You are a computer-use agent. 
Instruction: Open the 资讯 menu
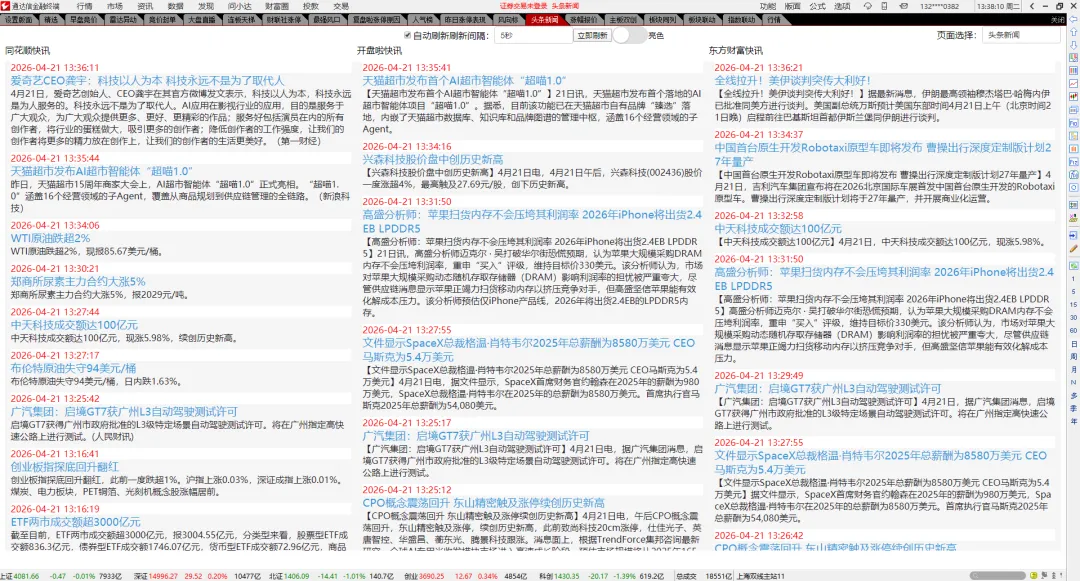click(145, 6)
